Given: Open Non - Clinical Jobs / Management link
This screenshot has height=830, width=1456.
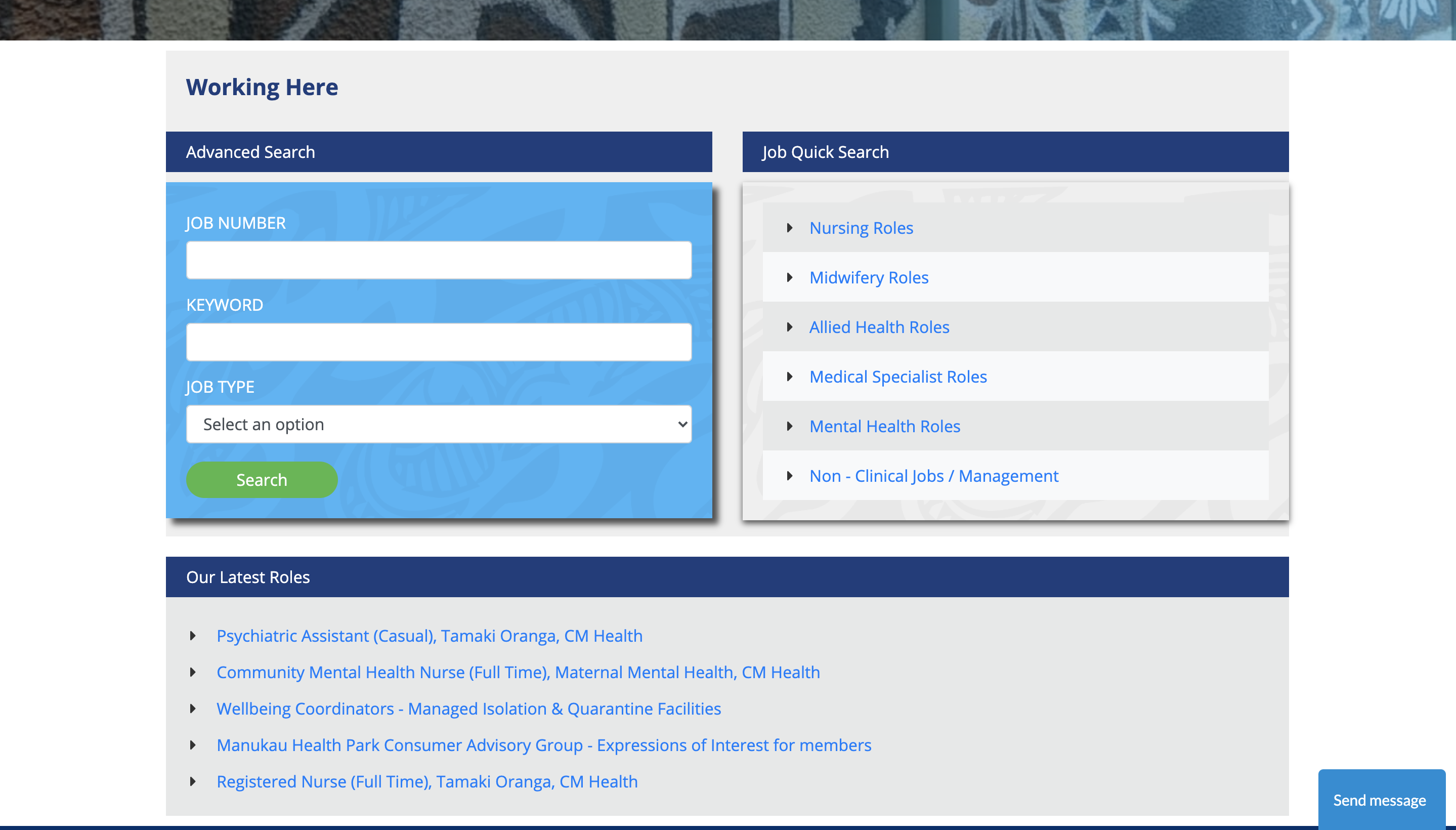Looking at the screenshot, I should [x=933, y=476].
